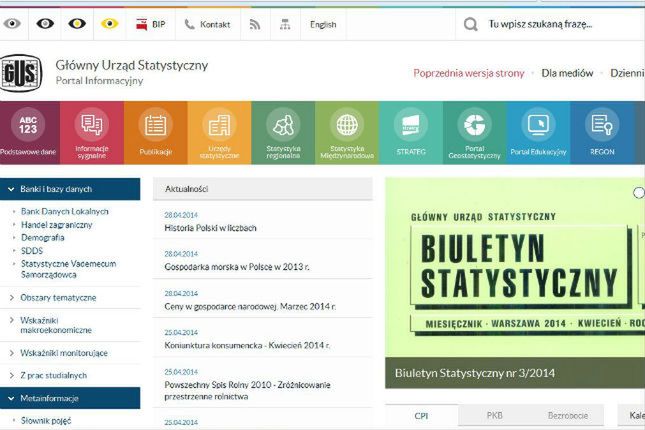Open Bank Danych Lokalnych

click(x=65, y=212)
